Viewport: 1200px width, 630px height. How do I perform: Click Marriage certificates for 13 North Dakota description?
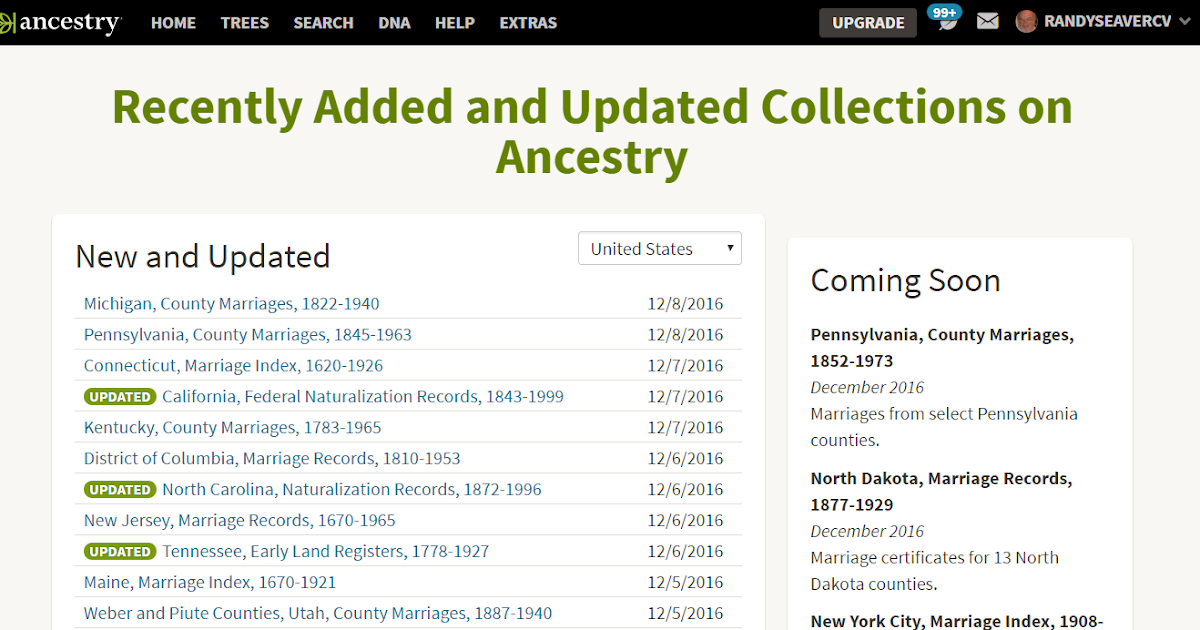[x=935, y=571]
